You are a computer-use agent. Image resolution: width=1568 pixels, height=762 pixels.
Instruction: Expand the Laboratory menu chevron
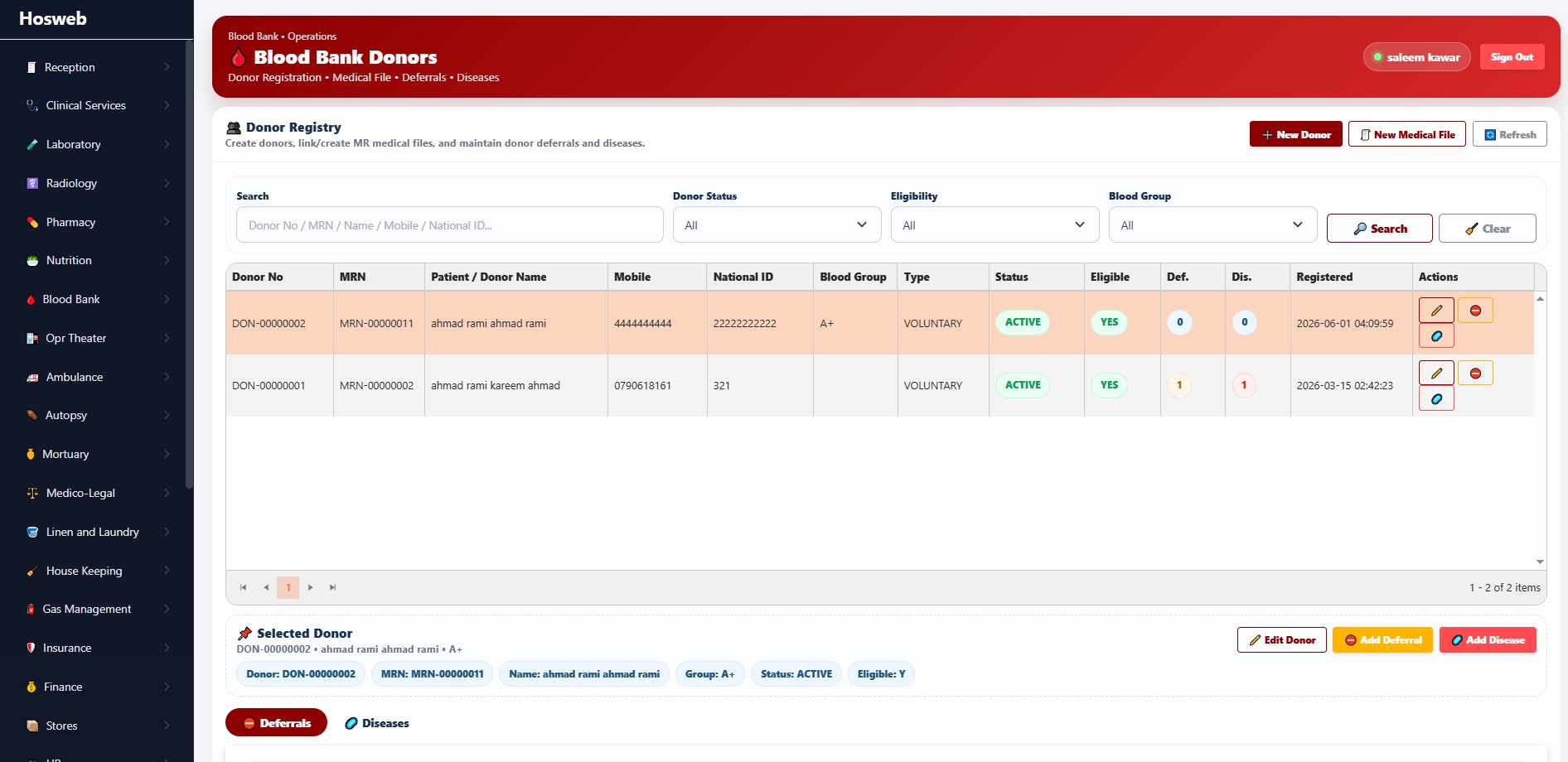tap(167, 145)
